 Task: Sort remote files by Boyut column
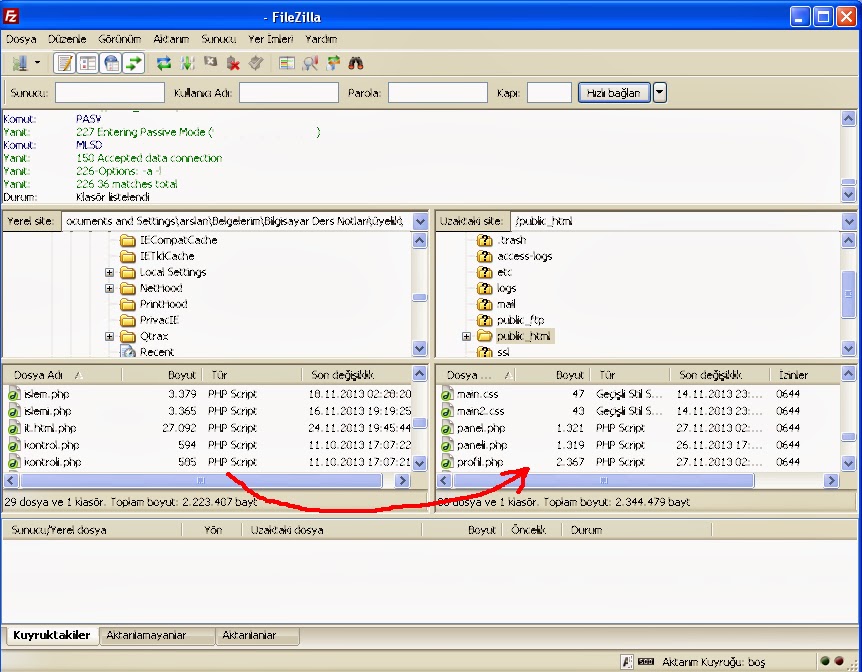[553, 375]
